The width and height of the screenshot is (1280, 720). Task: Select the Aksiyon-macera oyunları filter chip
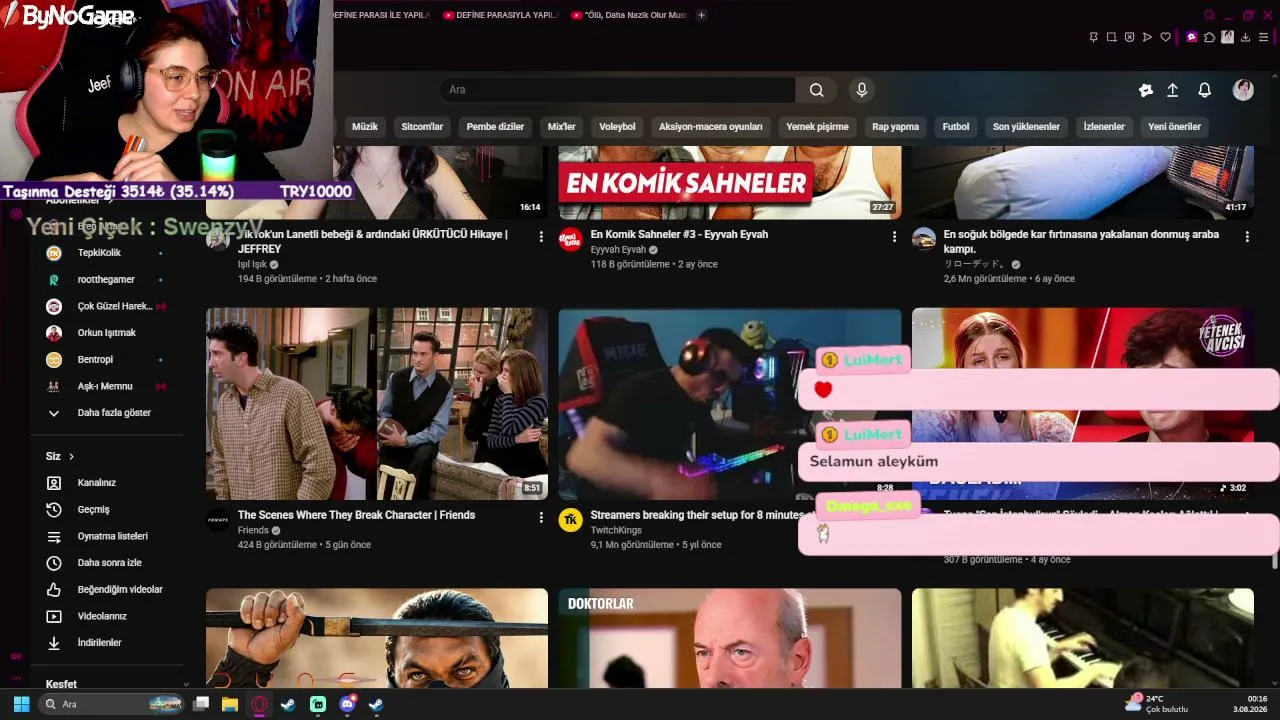click(x=711, y=127)
